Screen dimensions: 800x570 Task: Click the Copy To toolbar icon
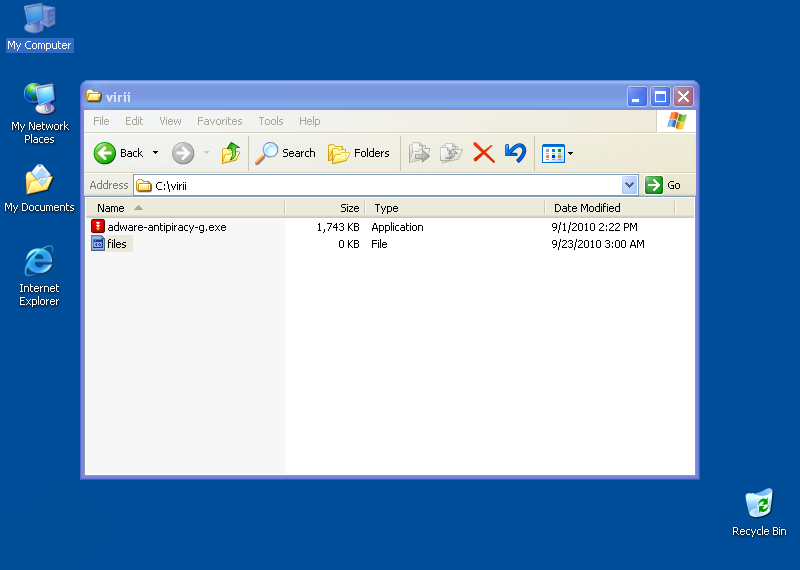click(x=451, y=153)
